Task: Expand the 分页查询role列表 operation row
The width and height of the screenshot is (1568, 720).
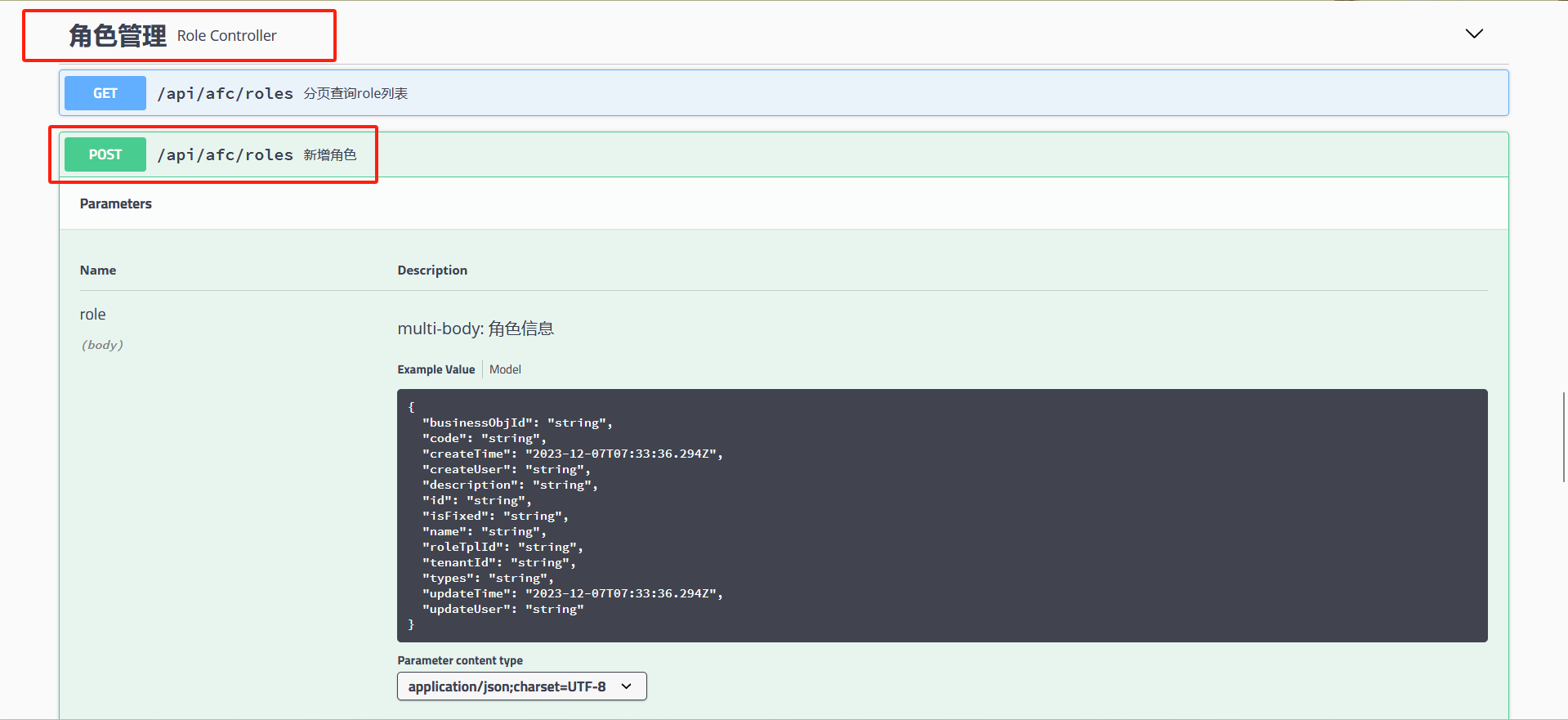Action: coord(355,94)
